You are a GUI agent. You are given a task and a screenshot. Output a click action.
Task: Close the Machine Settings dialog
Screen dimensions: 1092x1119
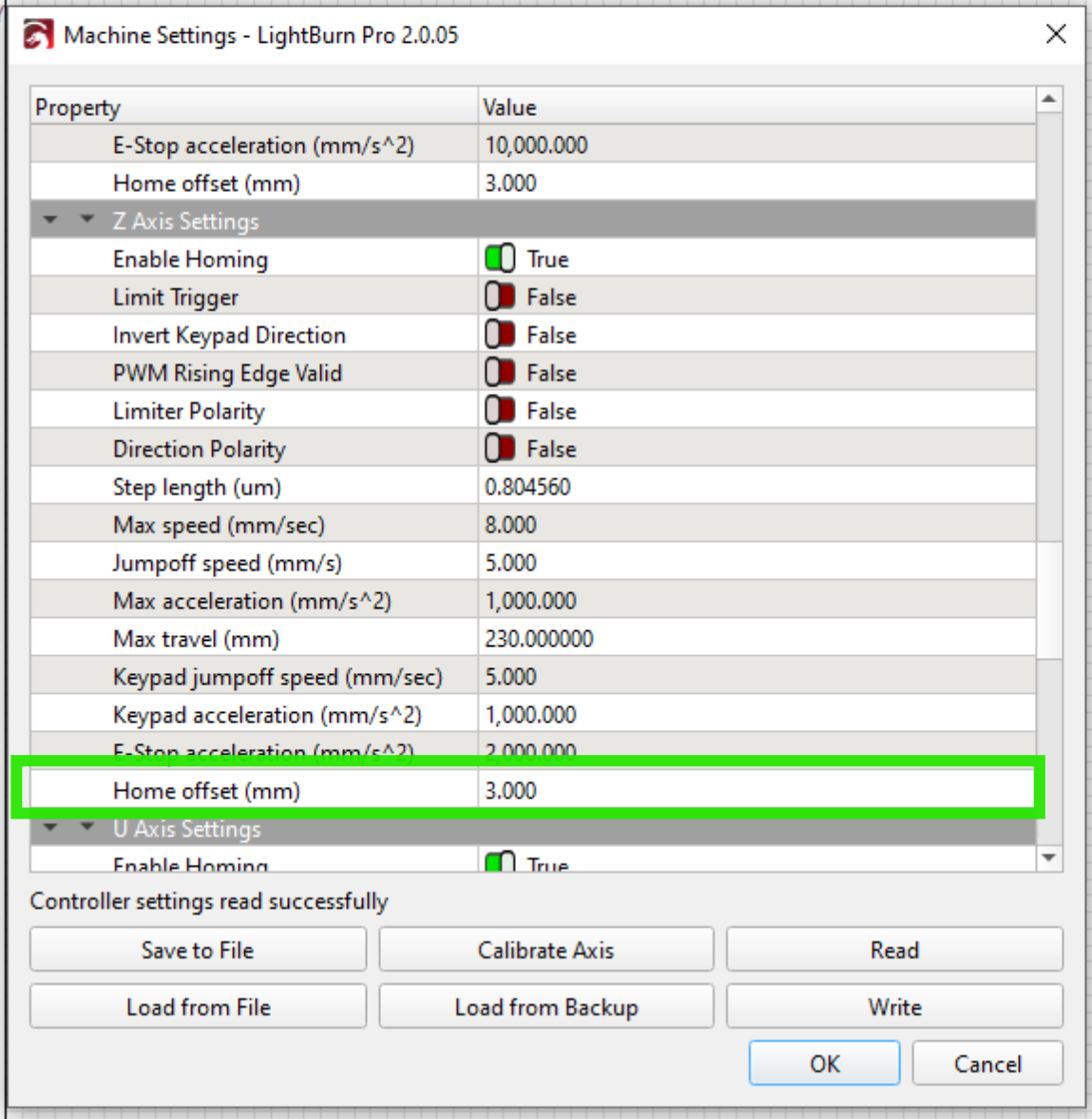click(1055, 34)
